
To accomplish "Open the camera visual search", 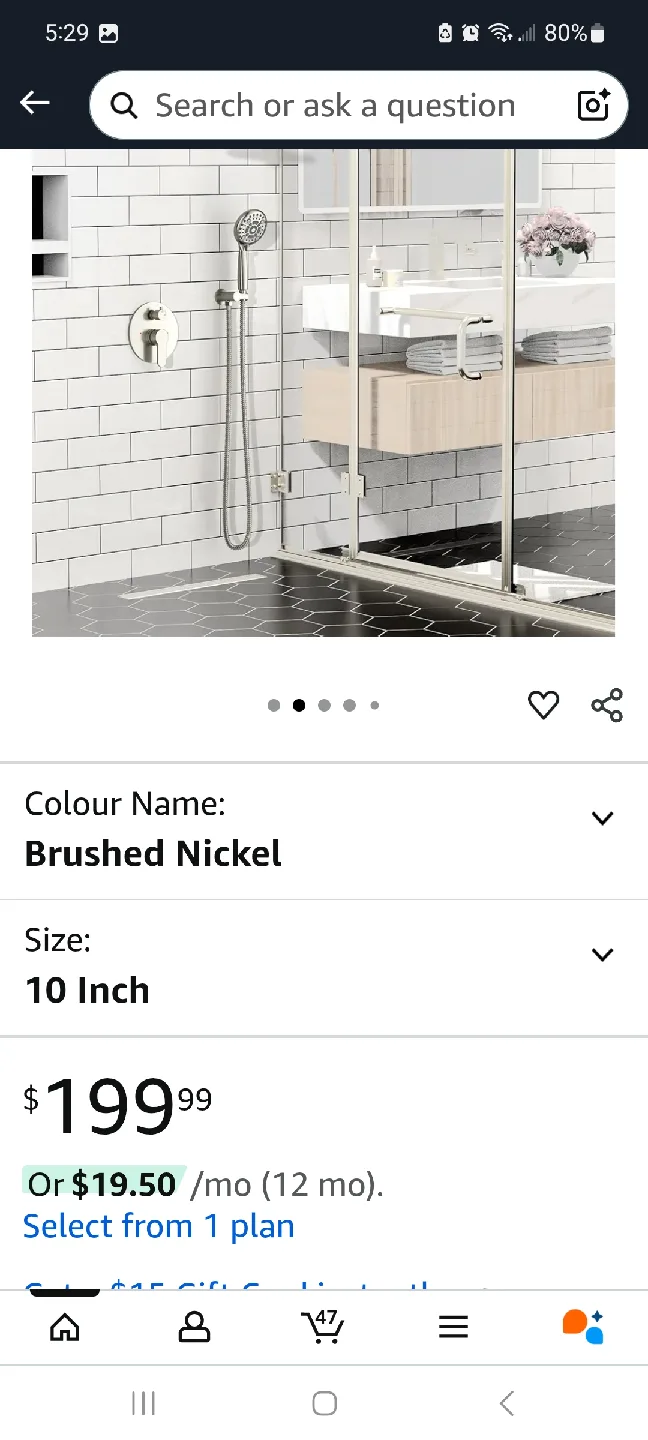I will click(592, 105).
